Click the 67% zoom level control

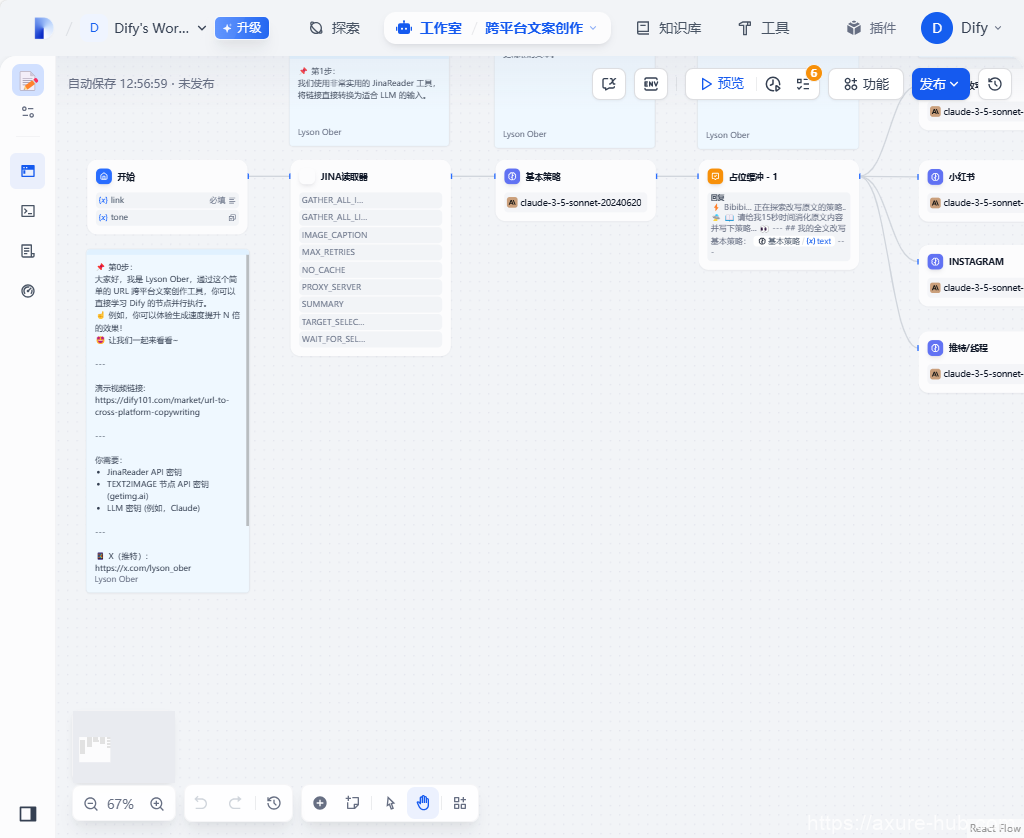pos(120,804)
